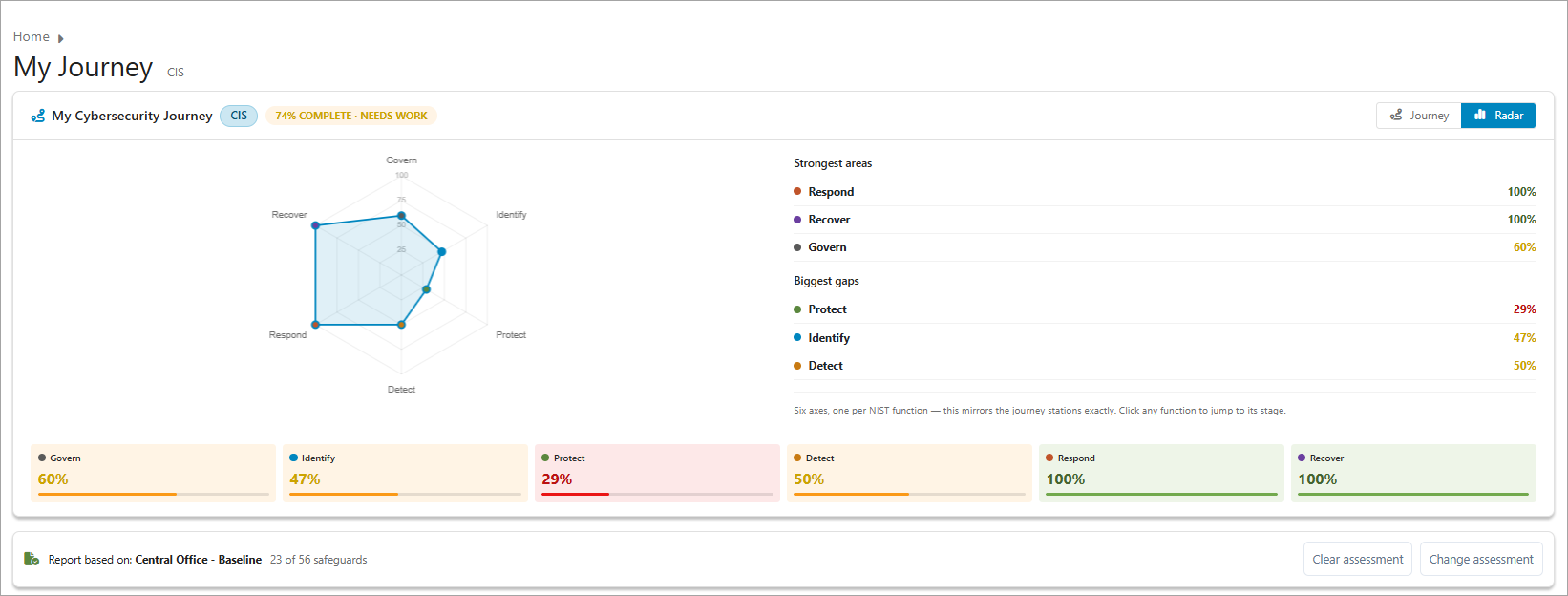This screenshot has height=596, width=1568.
Task: Click the Detect data point on the radar chart
Action: point(401,325)
